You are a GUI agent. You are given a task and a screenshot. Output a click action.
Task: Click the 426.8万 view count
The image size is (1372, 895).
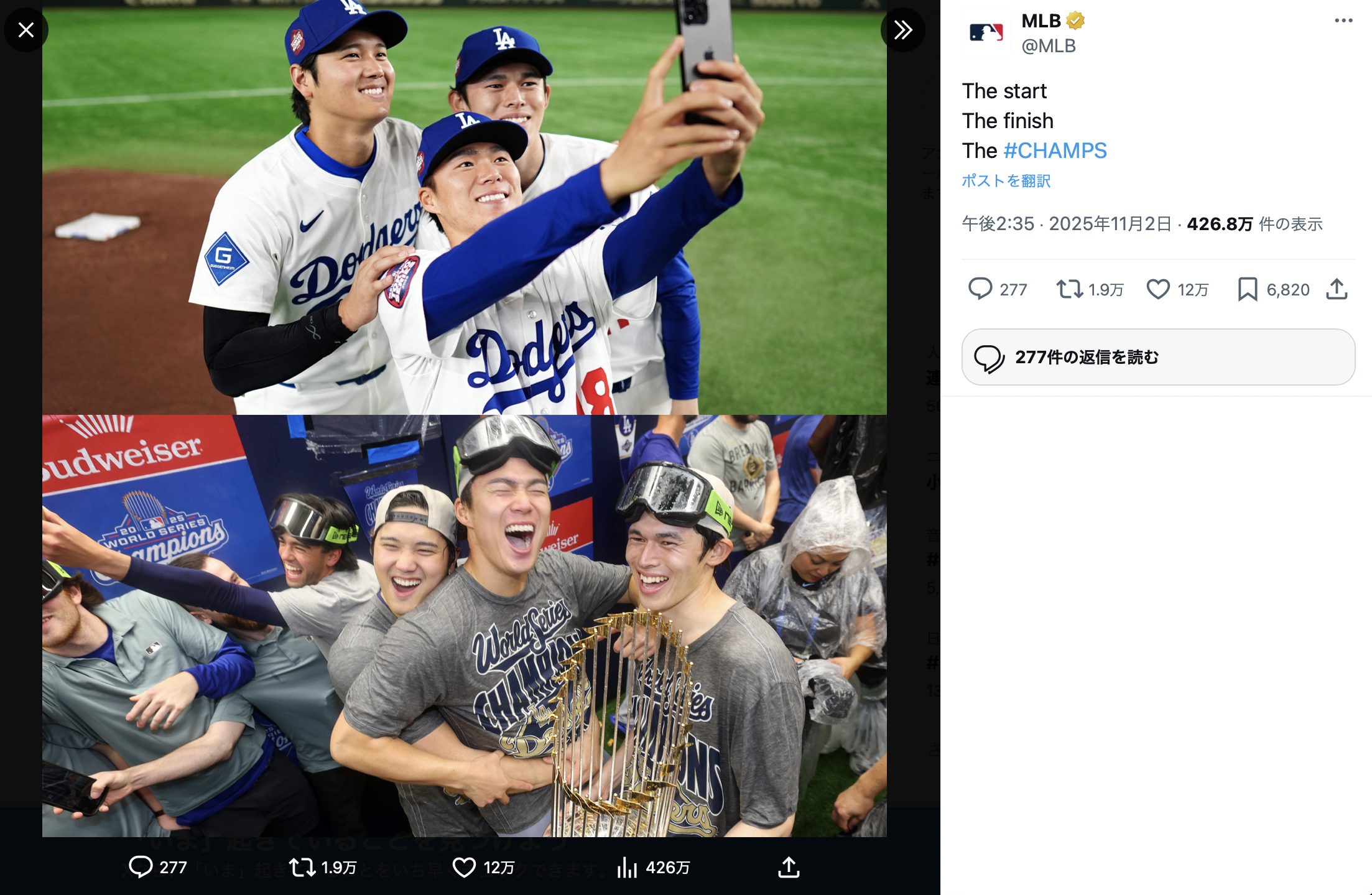pos(1219,224)
